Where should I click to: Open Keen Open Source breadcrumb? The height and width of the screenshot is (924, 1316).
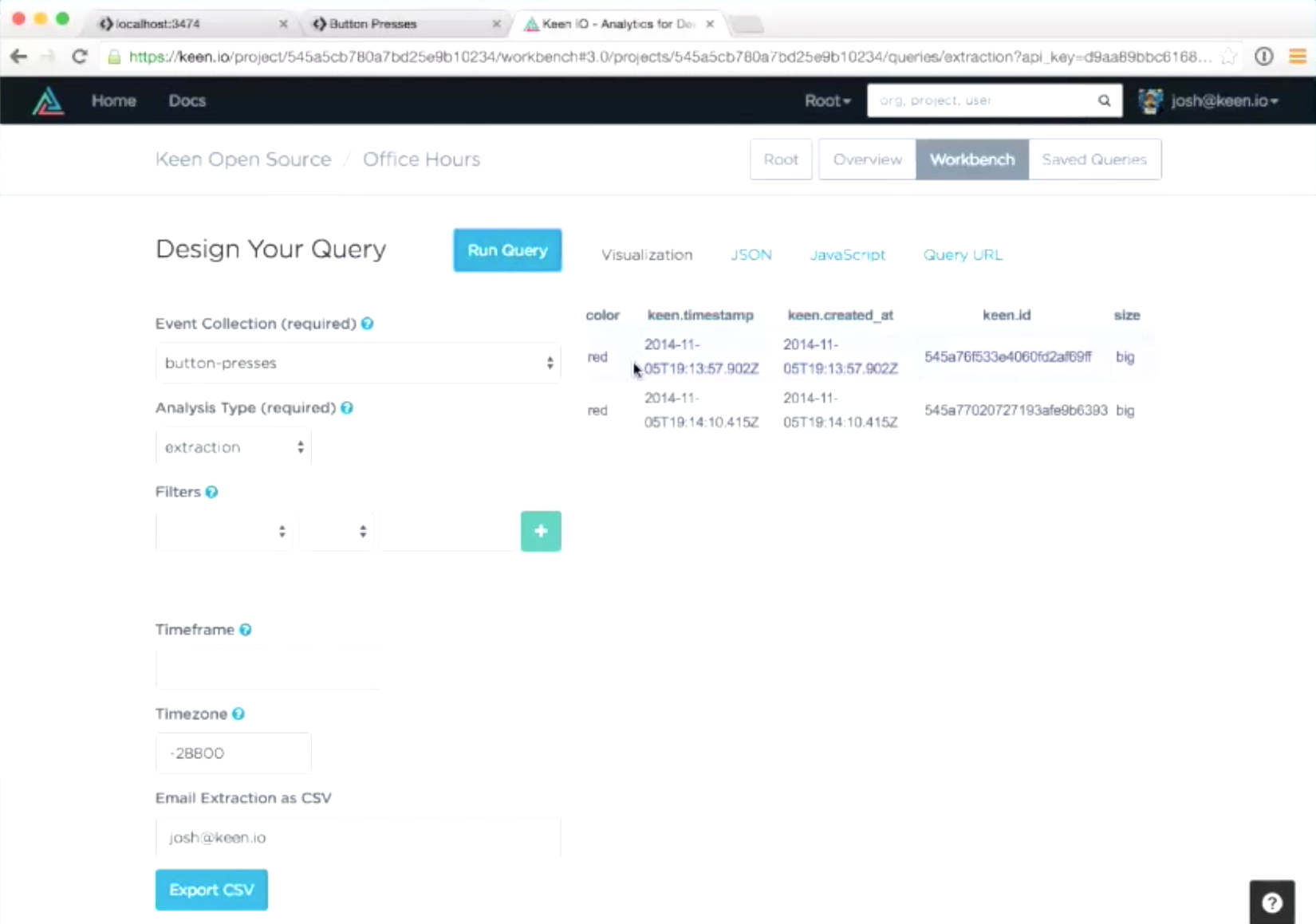tap(243, 159)
